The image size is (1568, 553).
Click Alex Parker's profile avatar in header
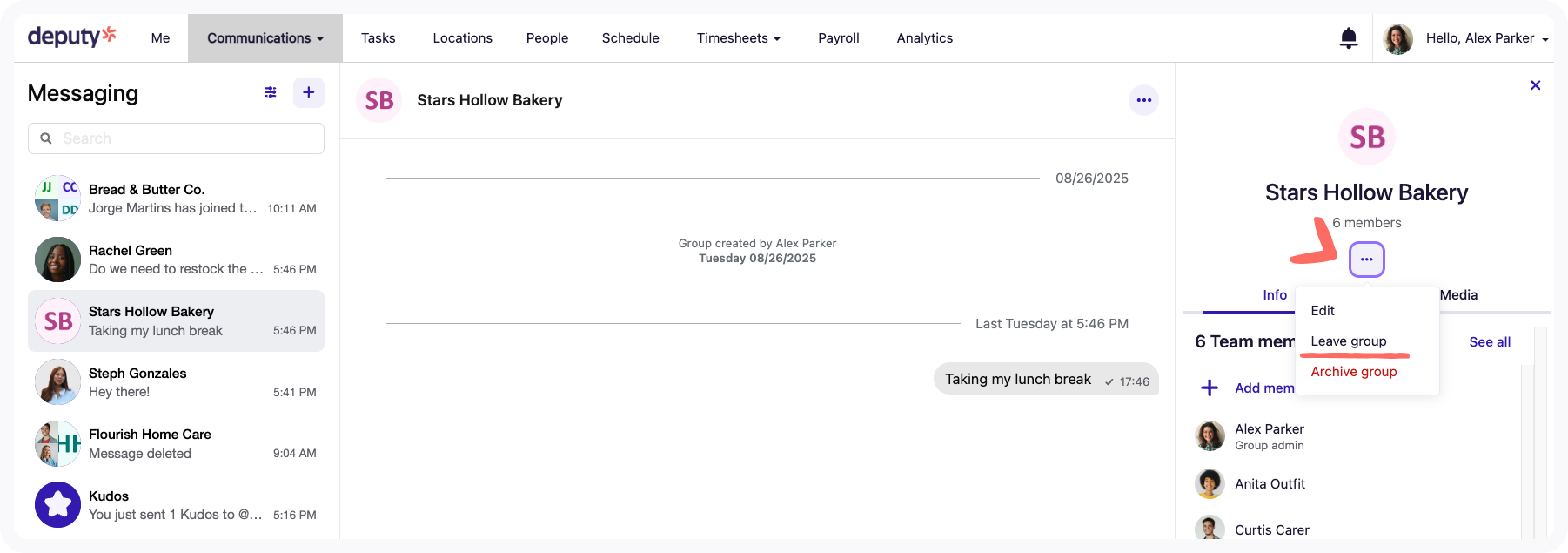[x=1397, y=38]
